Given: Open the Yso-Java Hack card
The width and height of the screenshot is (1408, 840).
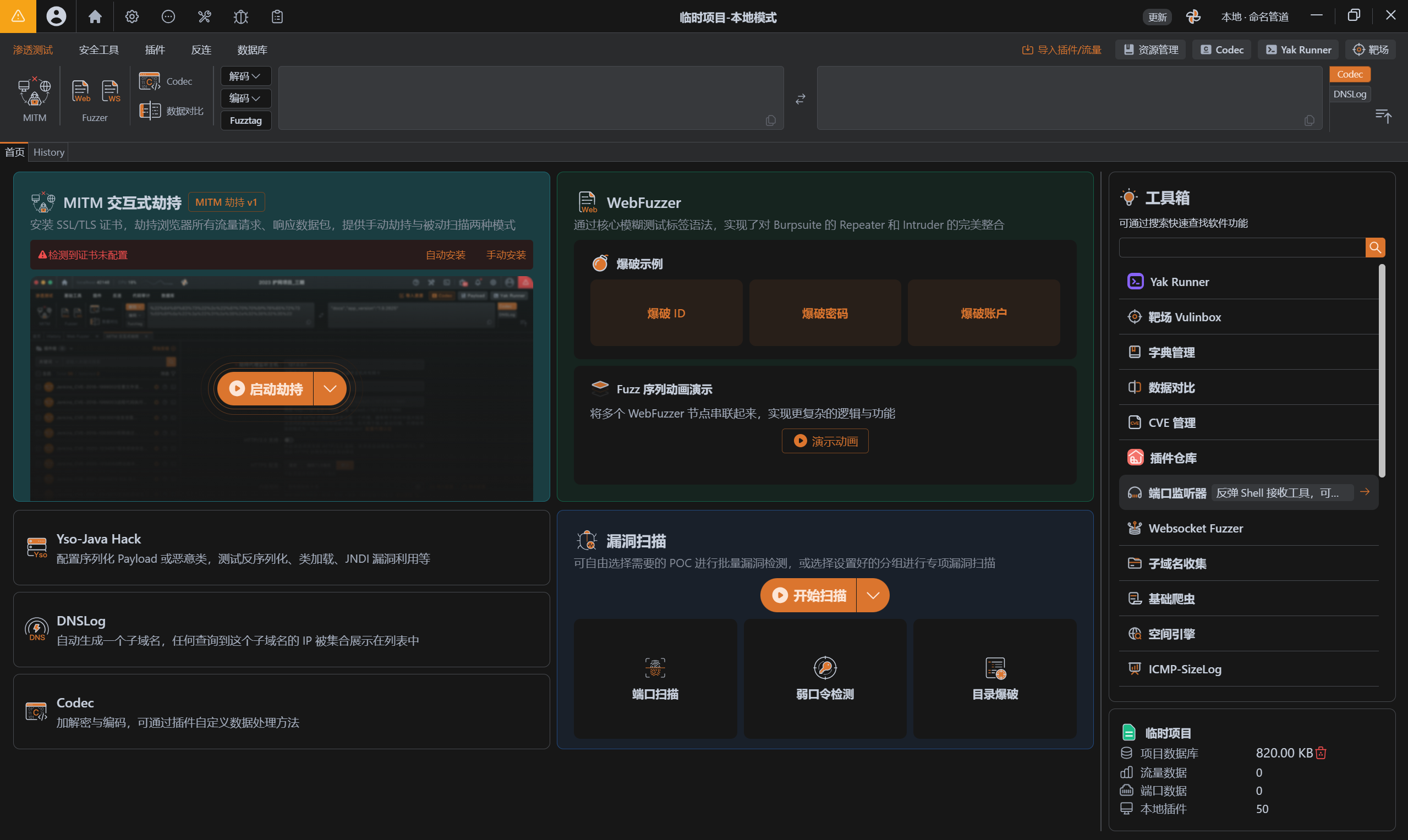Looking at the screenshot, I should (x=281, y=548).
